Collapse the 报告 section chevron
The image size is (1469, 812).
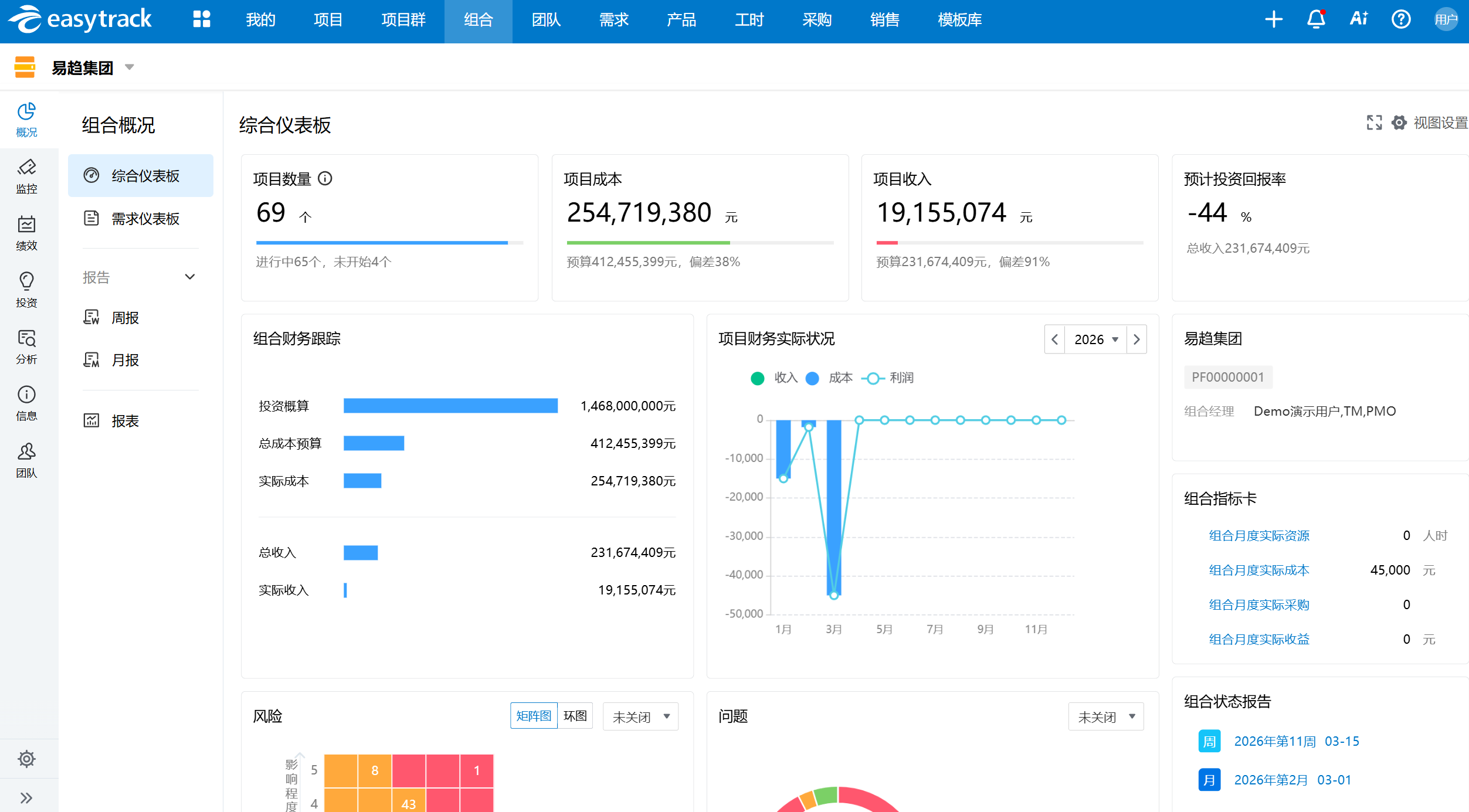(190, 277)
